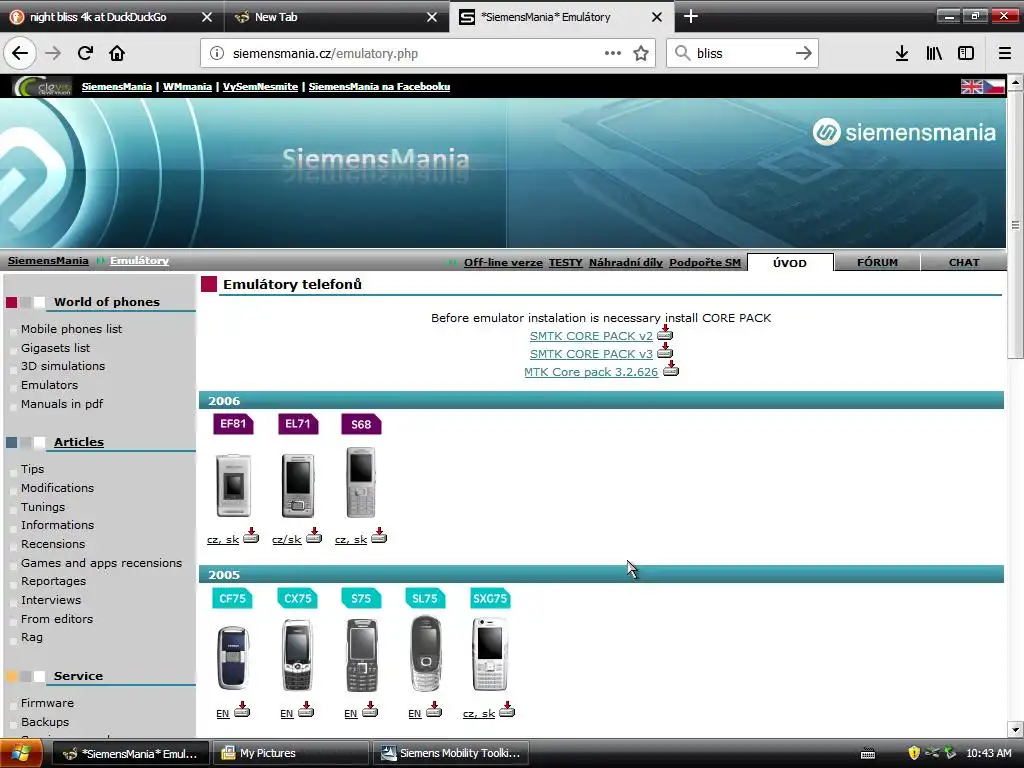Open the library bookmarks icon
Image resolution: width=1024 pixels, height=768 pixels.
point(934,53)
